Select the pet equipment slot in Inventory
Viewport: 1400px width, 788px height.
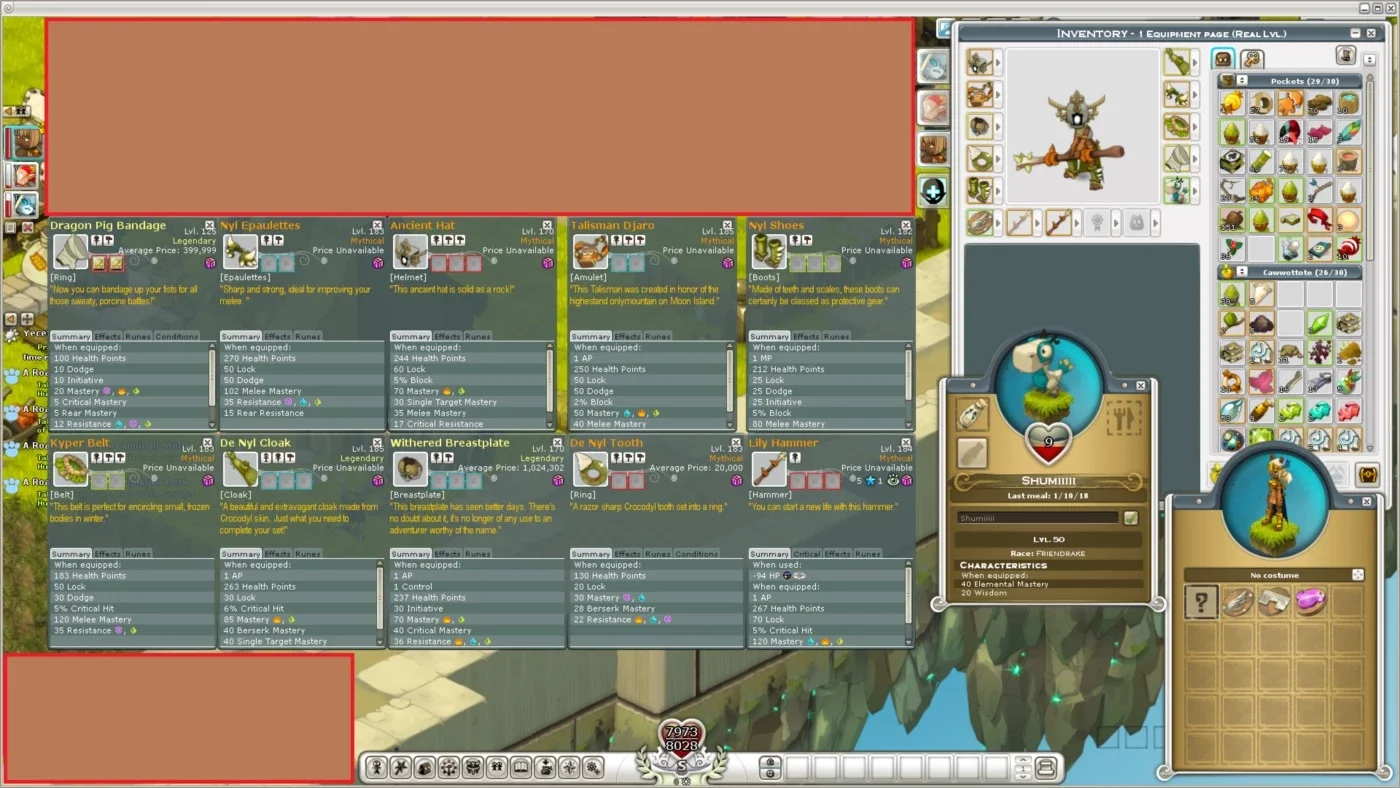1177,190
